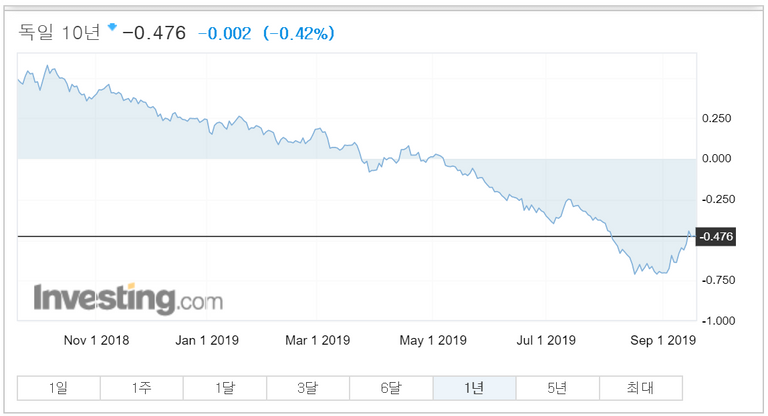Viewport: 768px width, 416px height.
Task: Click the Sep 1 2019 date label
Action: (661, 341)
